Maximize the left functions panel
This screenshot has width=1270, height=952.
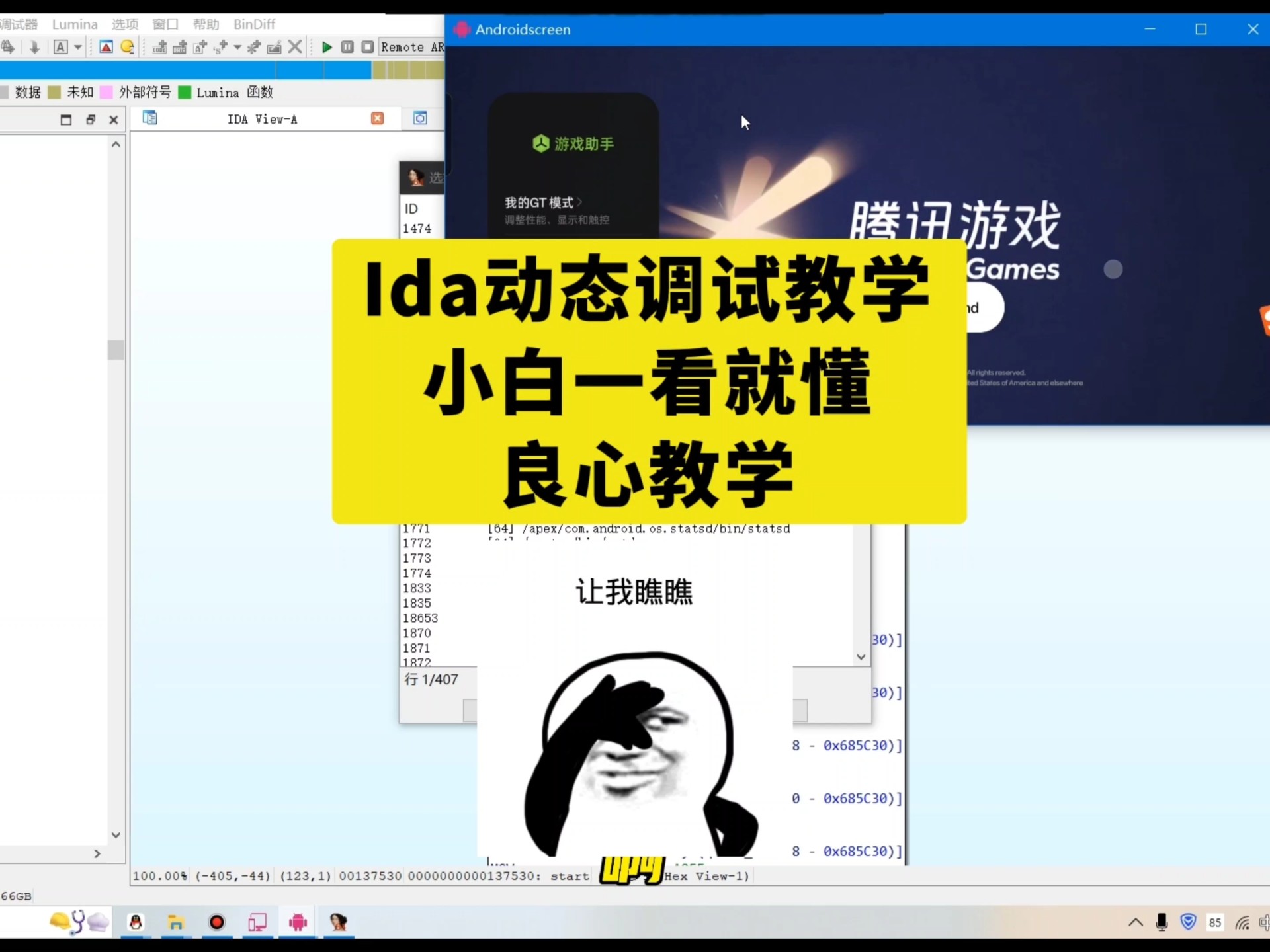65,120
